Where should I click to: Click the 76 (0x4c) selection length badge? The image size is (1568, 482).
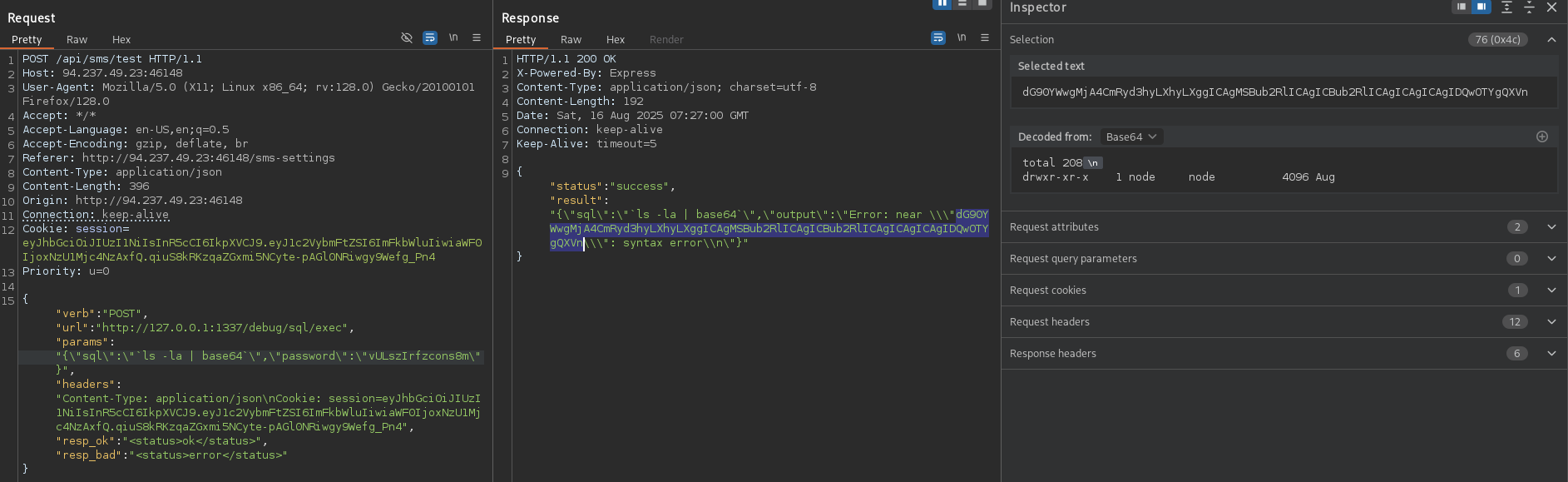coord(1497,39)
